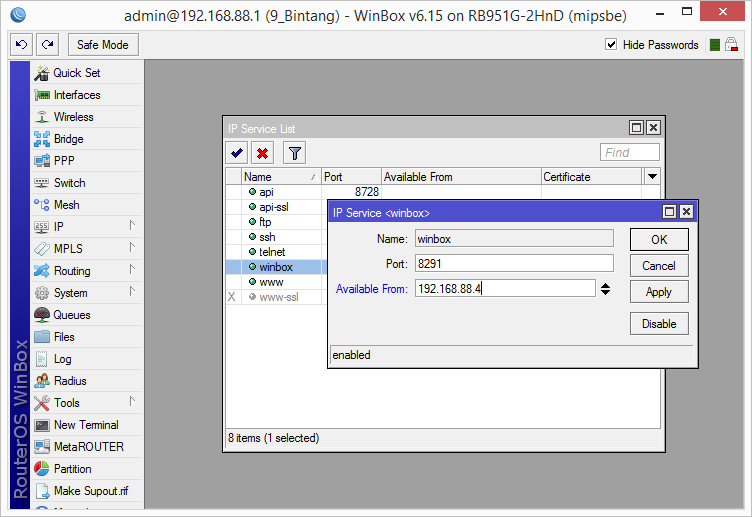Open Wireless in the sidebar
The height and width of the screenshot is (517, 752).
click(x=88, y=117)
